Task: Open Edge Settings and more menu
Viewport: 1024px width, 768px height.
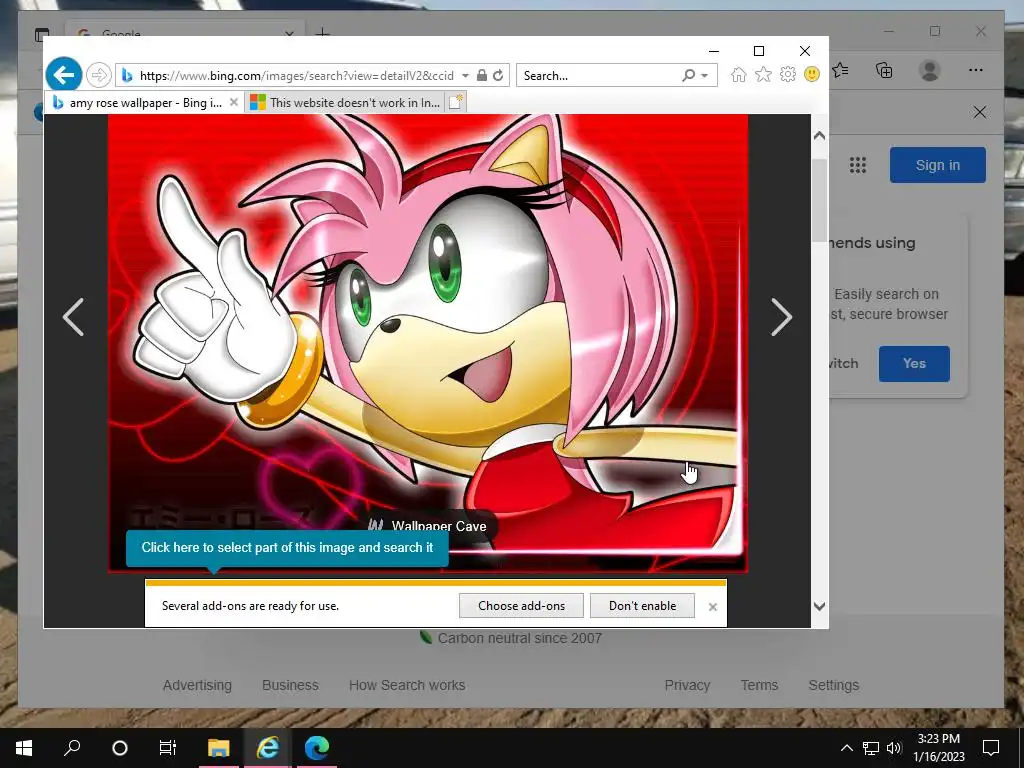Action: (976, 70)
